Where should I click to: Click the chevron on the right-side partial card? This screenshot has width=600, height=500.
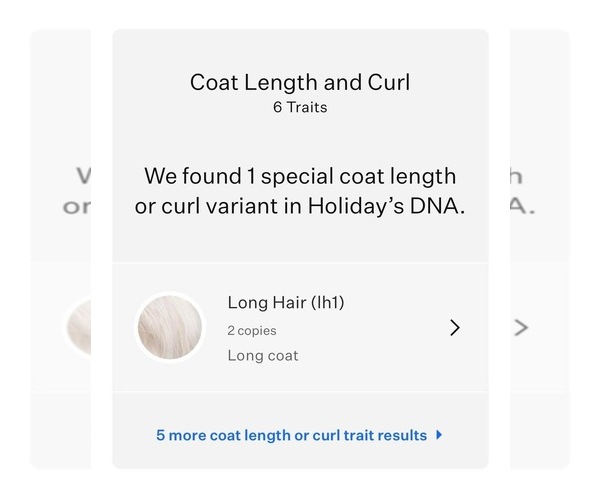520,327
